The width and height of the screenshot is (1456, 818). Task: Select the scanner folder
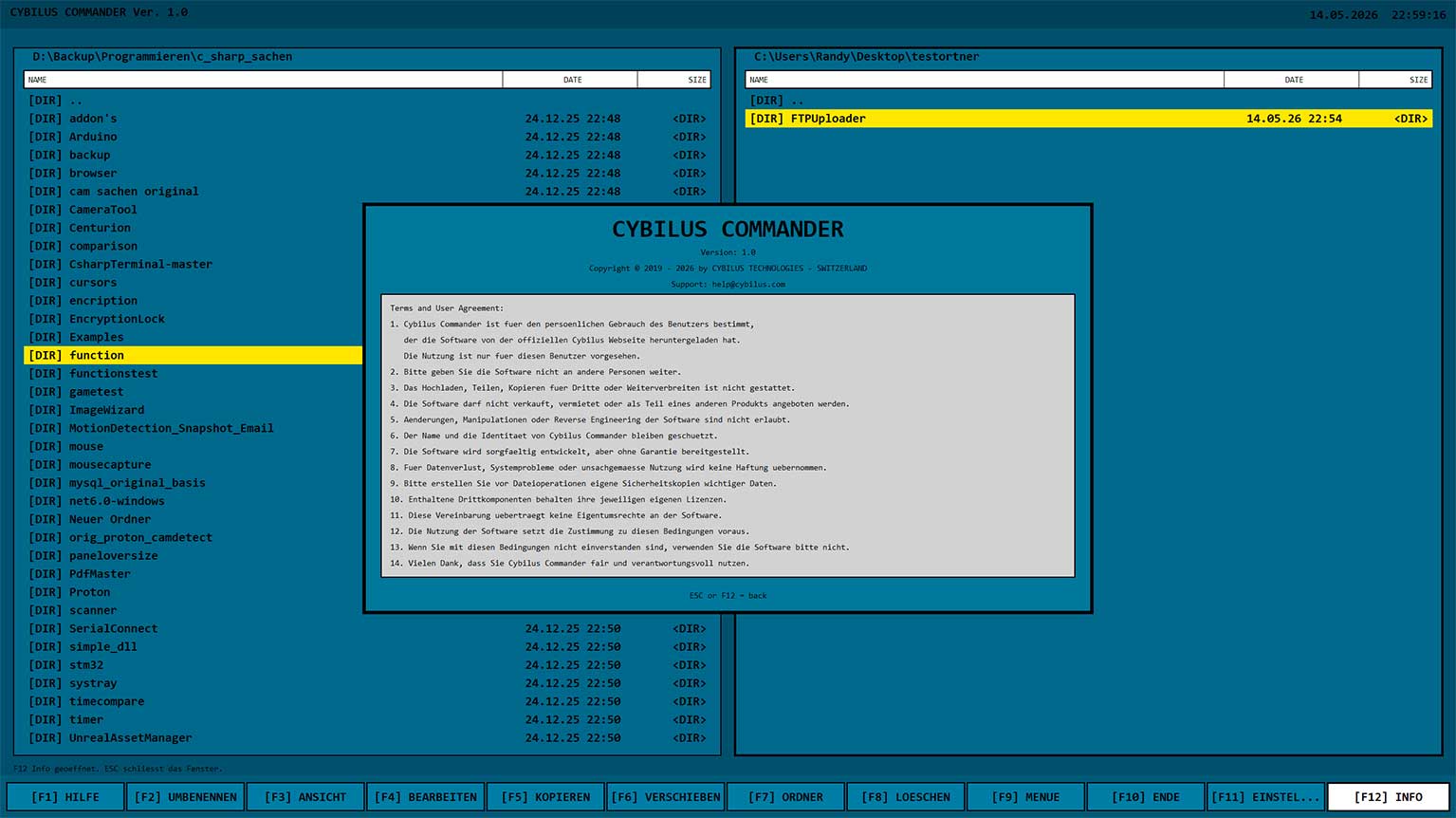coord(194,610)
